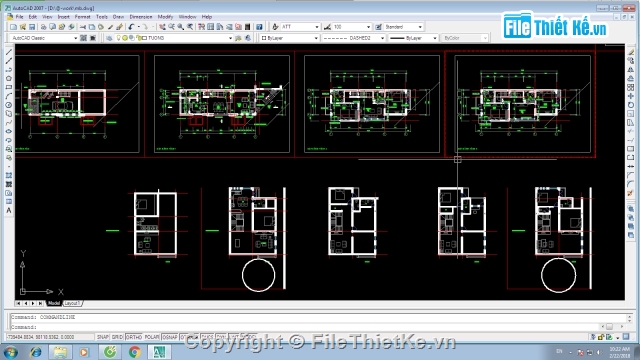Toggle POLAR button in status bar
Viewport: 640px width, 360px height.
click(x=152, y=337)
